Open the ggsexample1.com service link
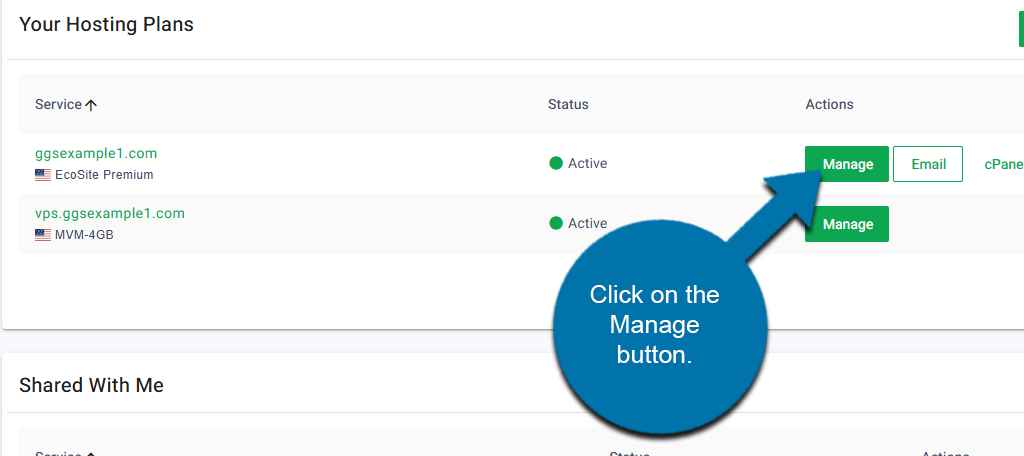Viewport: 1024px width, 456px height. (x=96, y=153)
